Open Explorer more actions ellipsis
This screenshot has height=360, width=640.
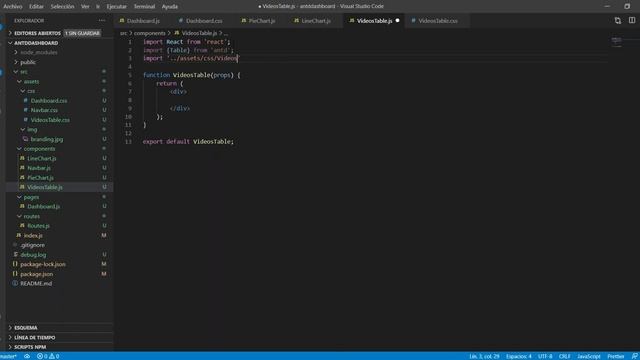[x=102, y=20]
